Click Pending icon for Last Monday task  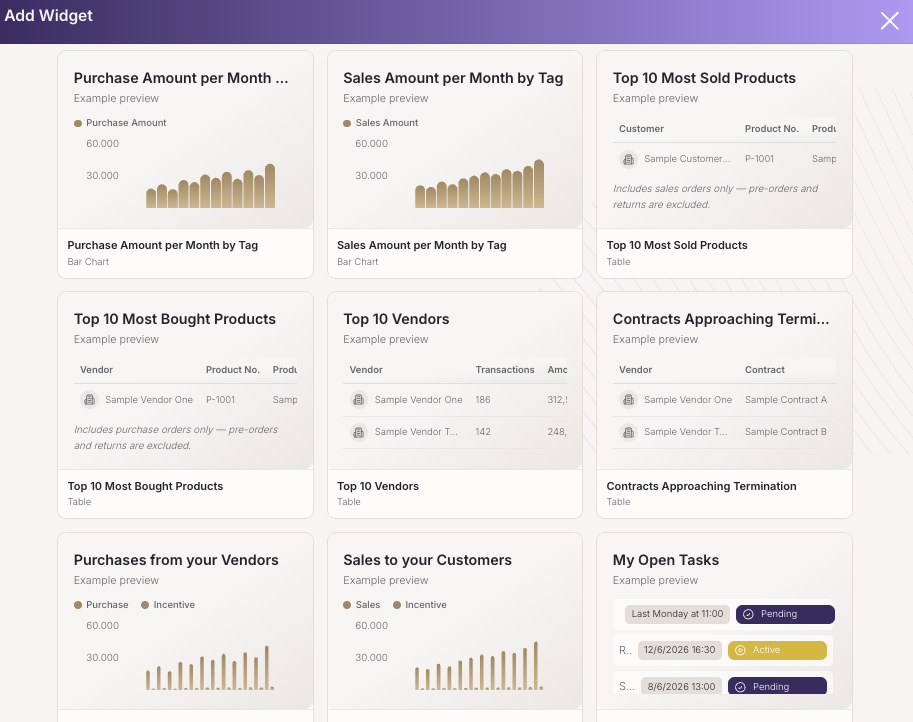pyautogui.click(x=748, y=614)
